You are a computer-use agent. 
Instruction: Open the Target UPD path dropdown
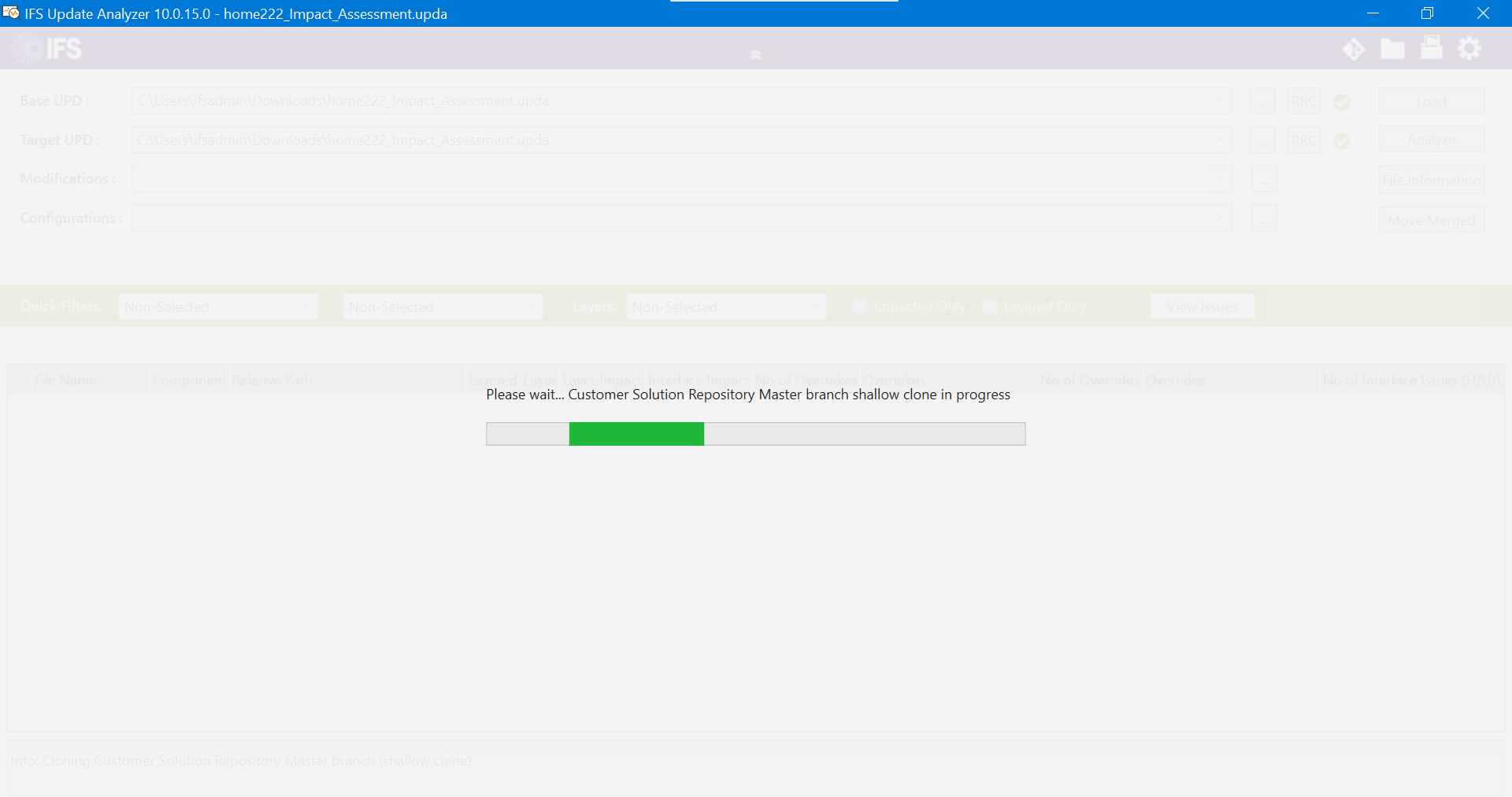(x=1221, y=140)
